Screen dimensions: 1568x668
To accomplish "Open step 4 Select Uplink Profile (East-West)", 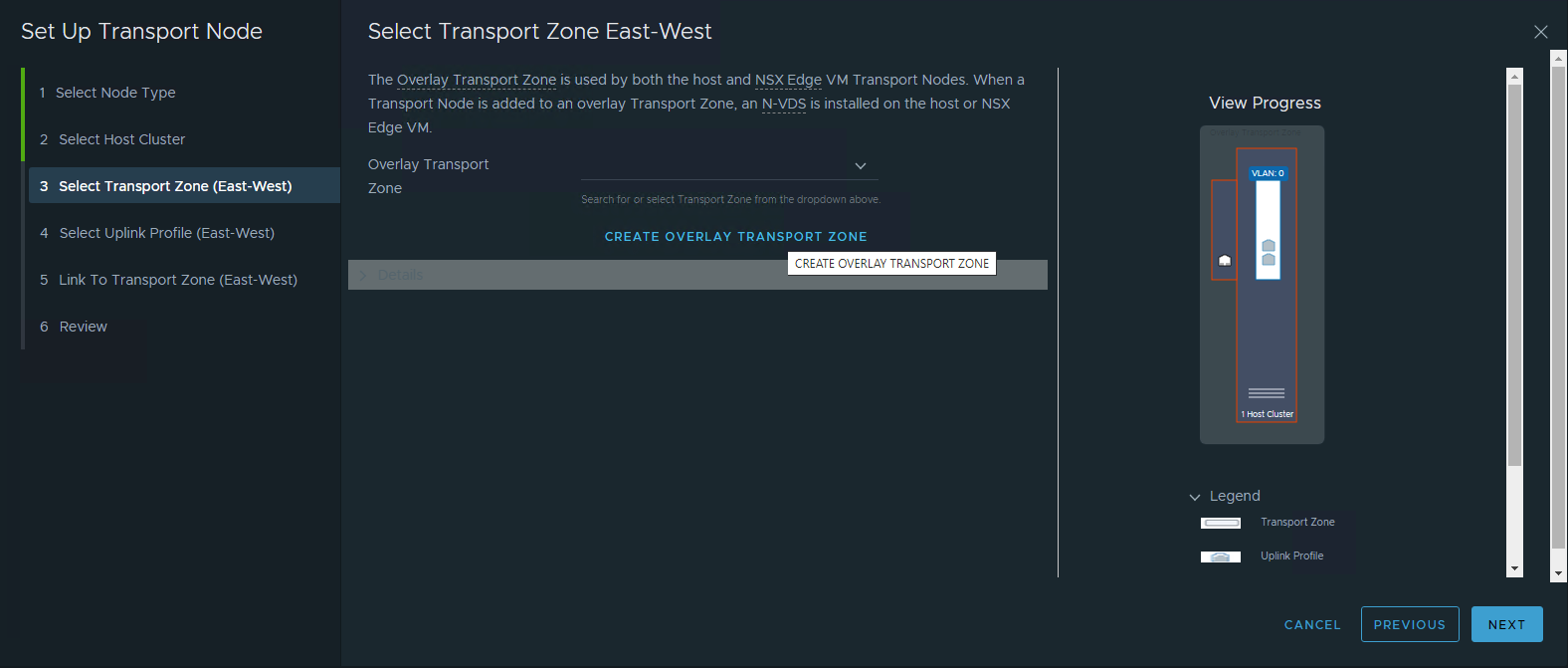I will coord(166,233).
